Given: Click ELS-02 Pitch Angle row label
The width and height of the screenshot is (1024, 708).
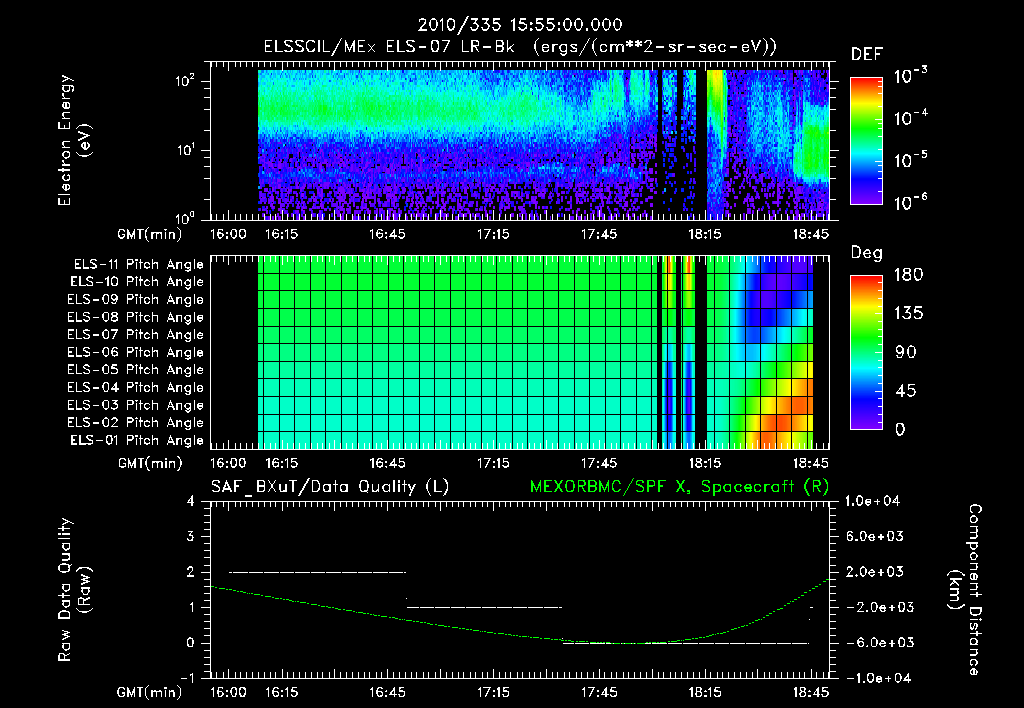Looking at the screenshot, I should click(x=136, y=423).
